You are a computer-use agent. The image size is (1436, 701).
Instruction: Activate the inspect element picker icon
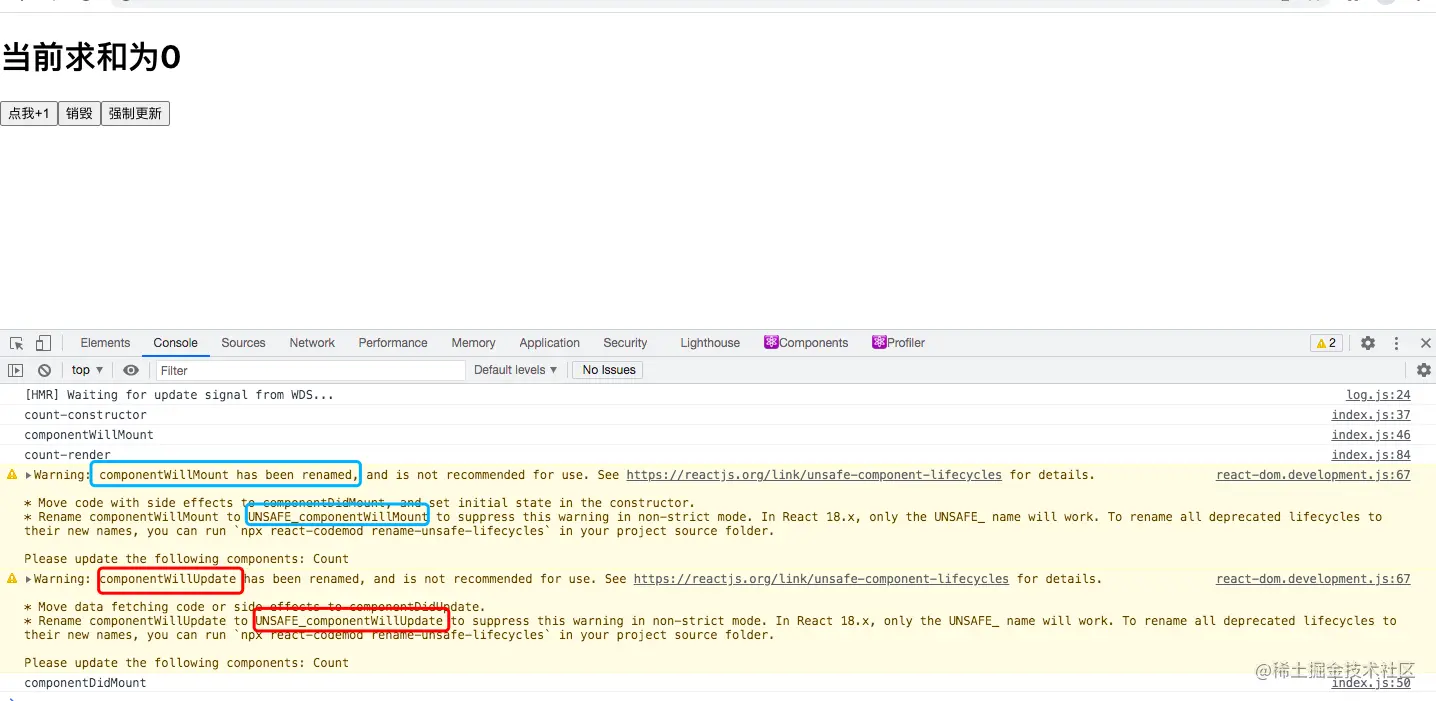(x=16, y=343)
